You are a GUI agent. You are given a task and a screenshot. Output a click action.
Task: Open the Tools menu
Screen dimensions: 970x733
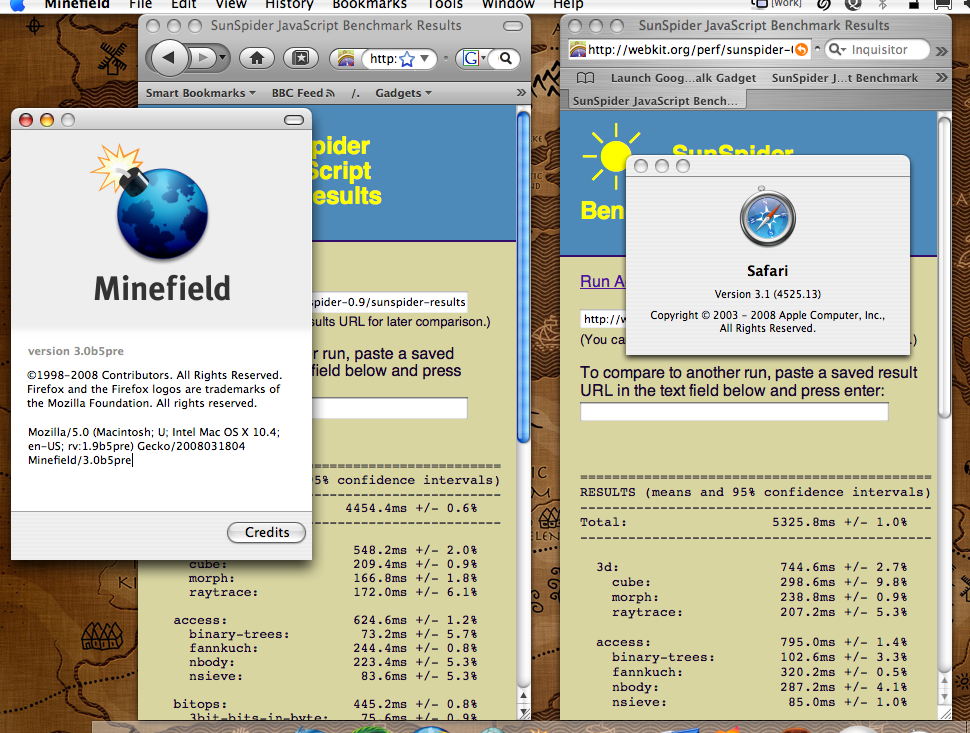[x=445, y=5]
